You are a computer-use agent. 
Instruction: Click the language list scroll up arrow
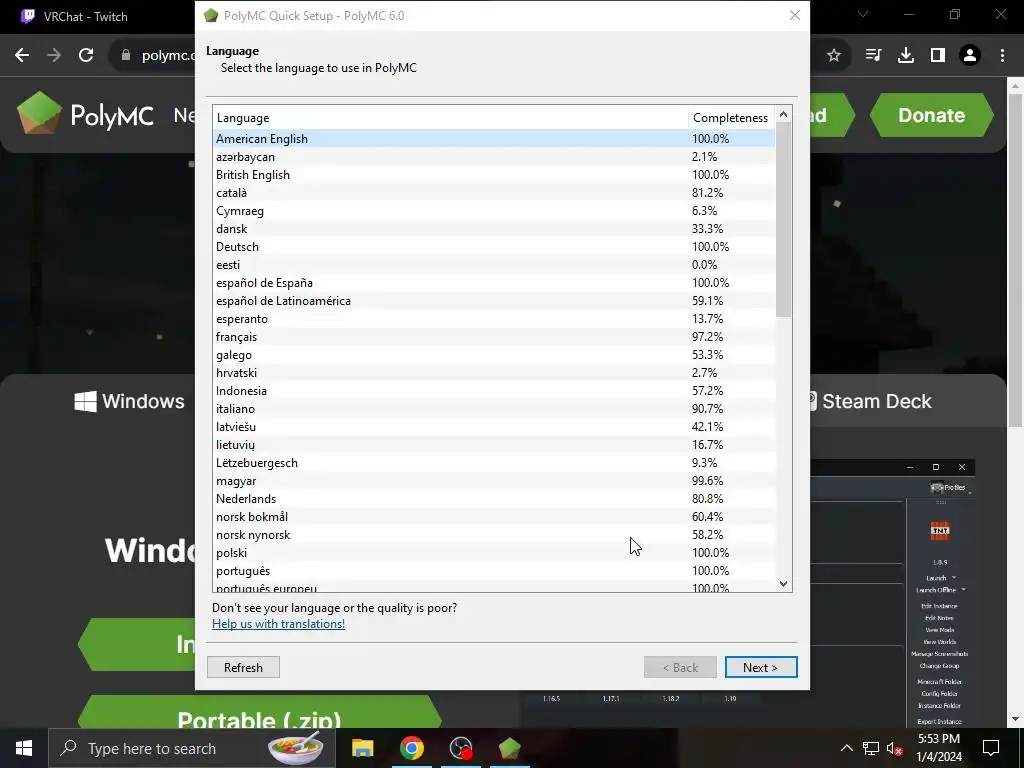tap(784, 114)
